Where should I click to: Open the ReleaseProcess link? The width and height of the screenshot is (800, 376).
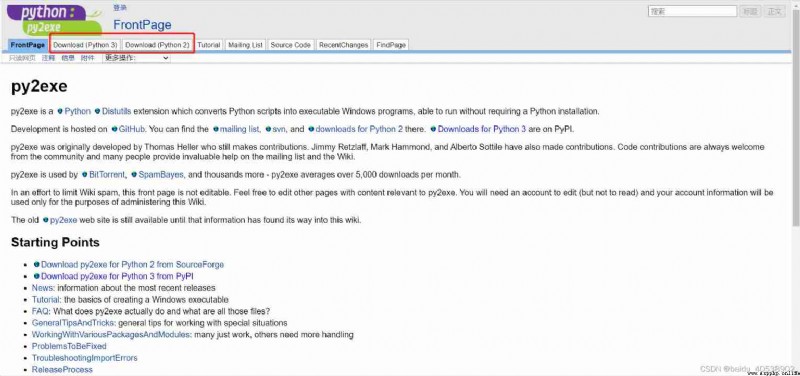pos(62,370)
